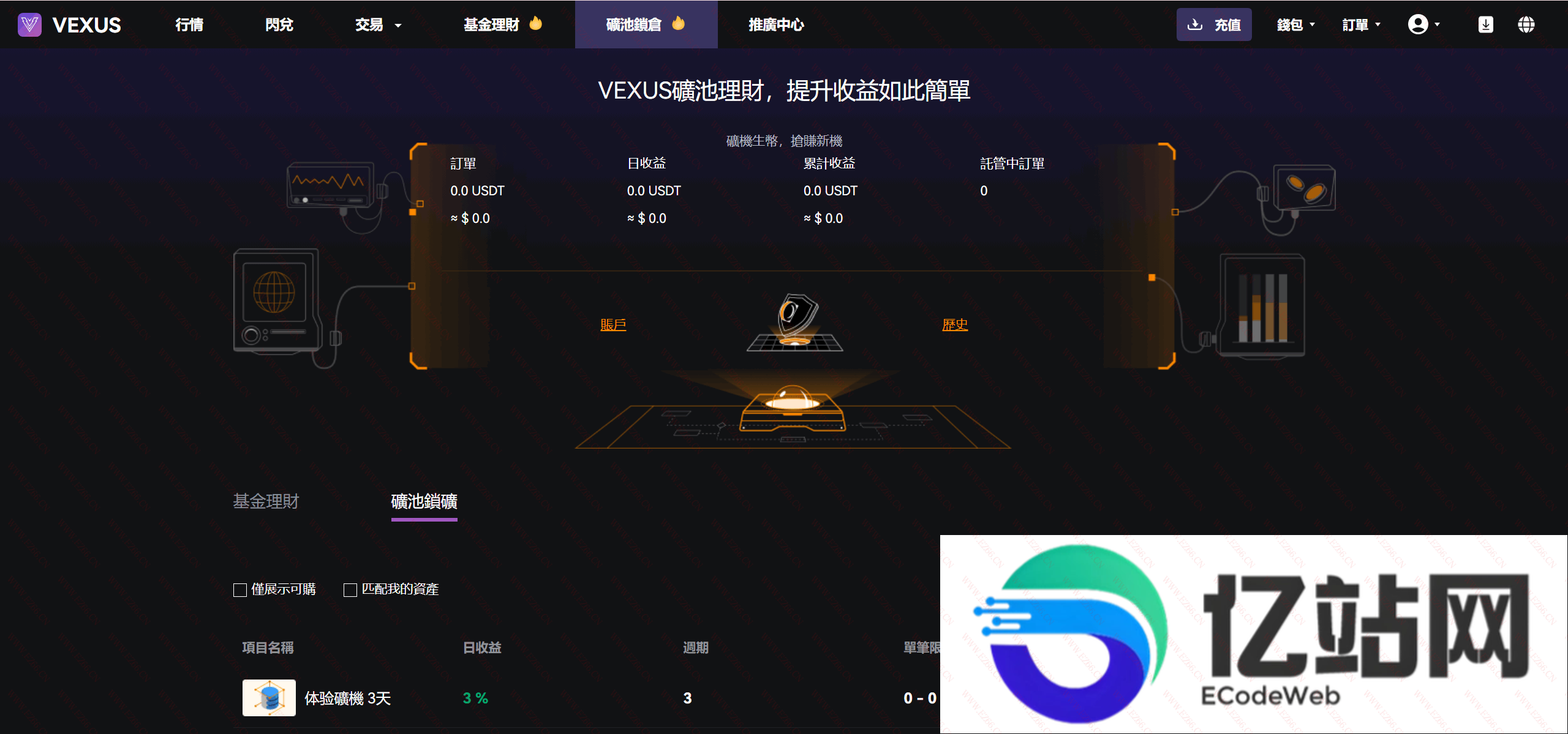Click the 充值 deposit button
This screenshot has height=734, width=1568.
(1213, 24)
